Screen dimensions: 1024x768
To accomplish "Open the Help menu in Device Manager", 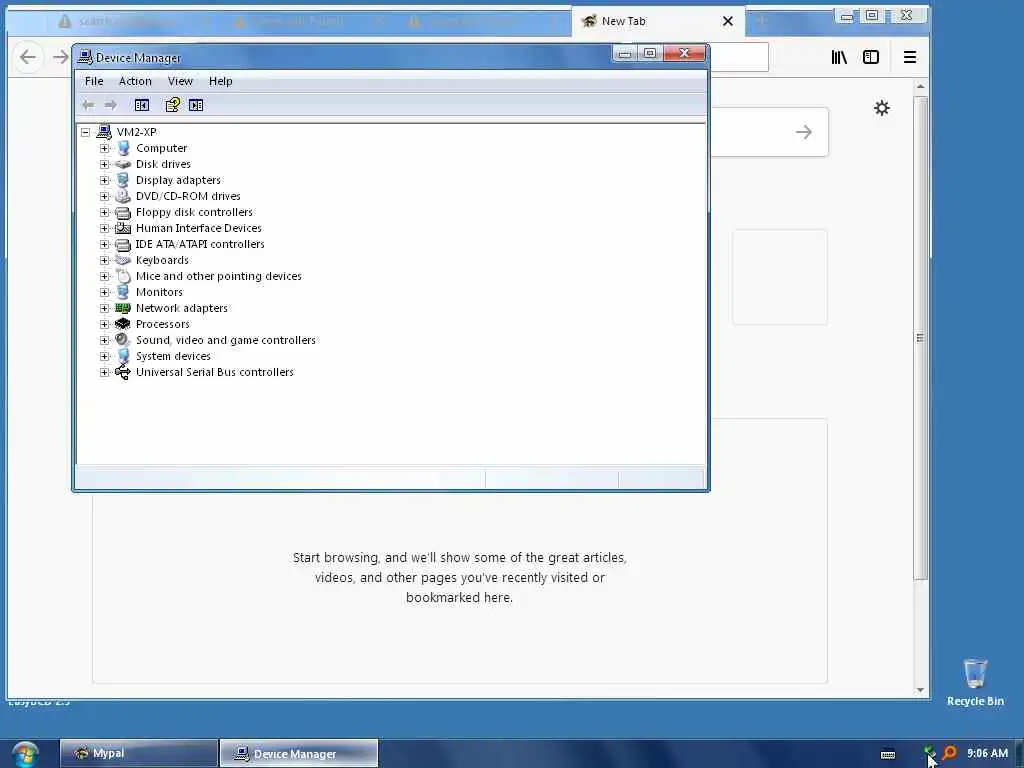I will point(221,81).
